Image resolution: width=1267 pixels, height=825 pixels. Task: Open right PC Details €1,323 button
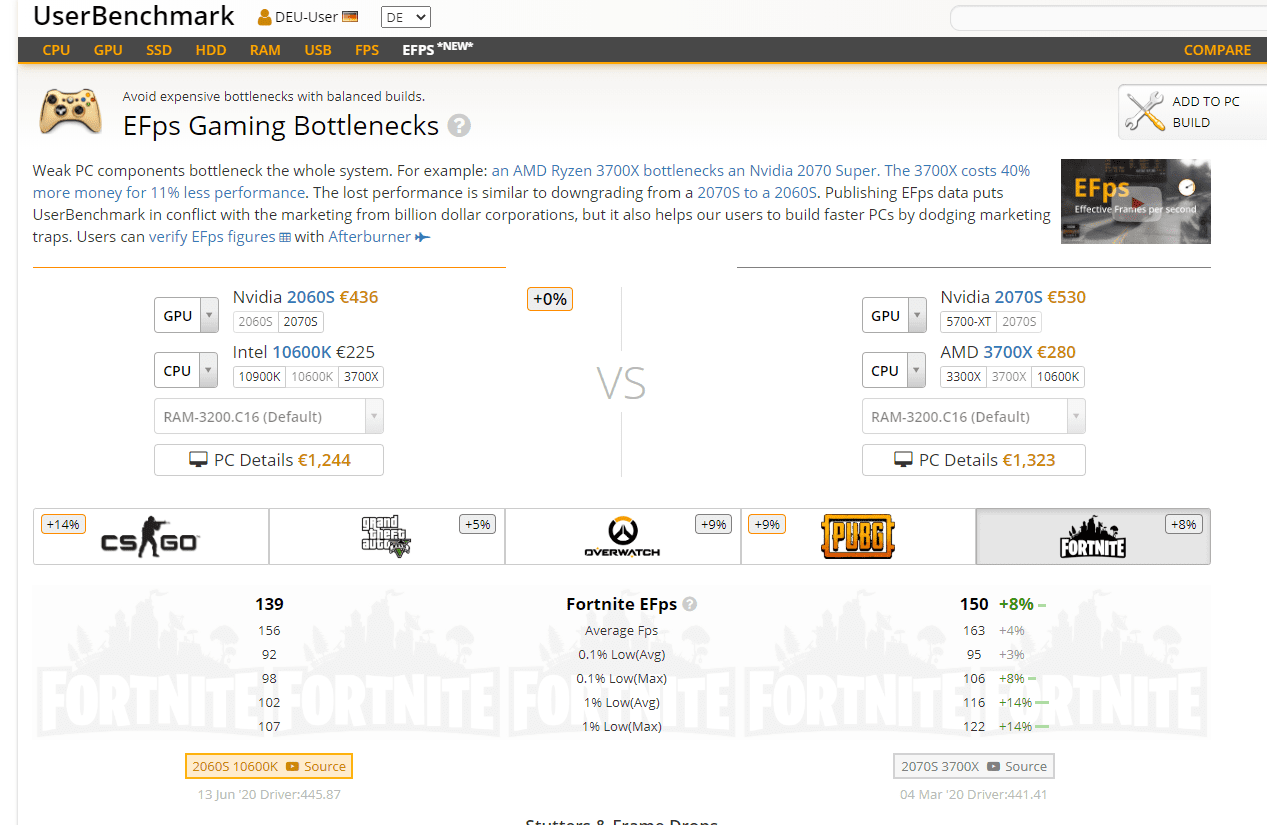click(974, 460)
